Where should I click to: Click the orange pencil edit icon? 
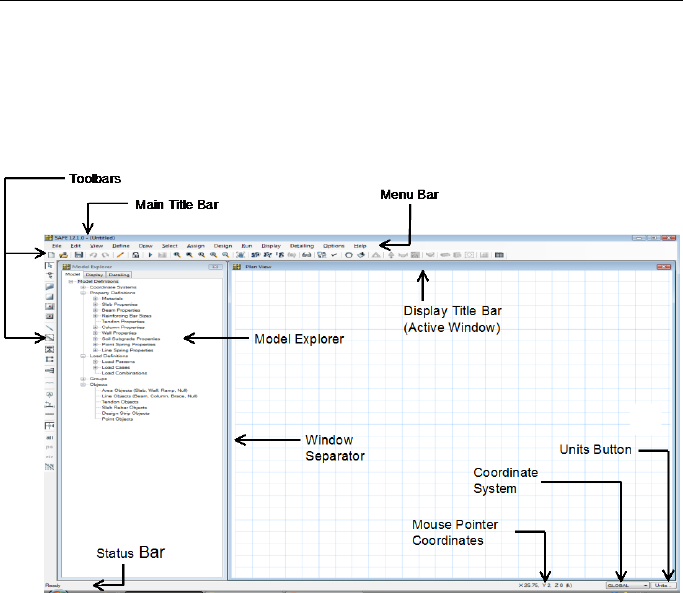120,255
